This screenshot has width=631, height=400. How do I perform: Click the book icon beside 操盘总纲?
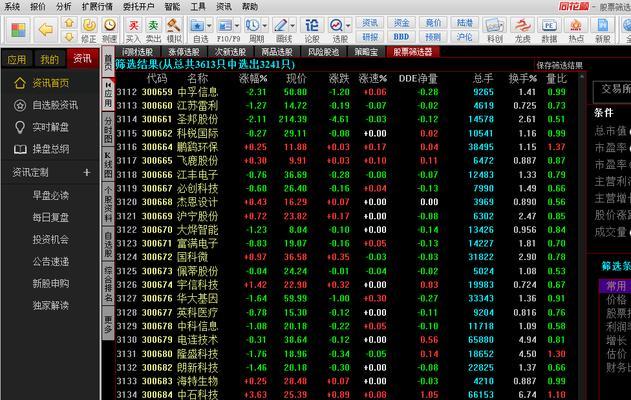click(20, 149)
